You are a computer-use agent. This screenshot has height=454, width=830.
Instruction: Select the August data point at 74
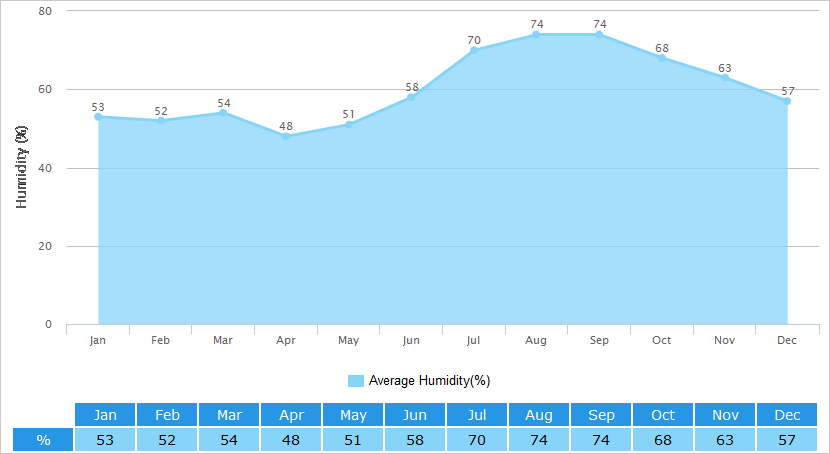(536, 34)
